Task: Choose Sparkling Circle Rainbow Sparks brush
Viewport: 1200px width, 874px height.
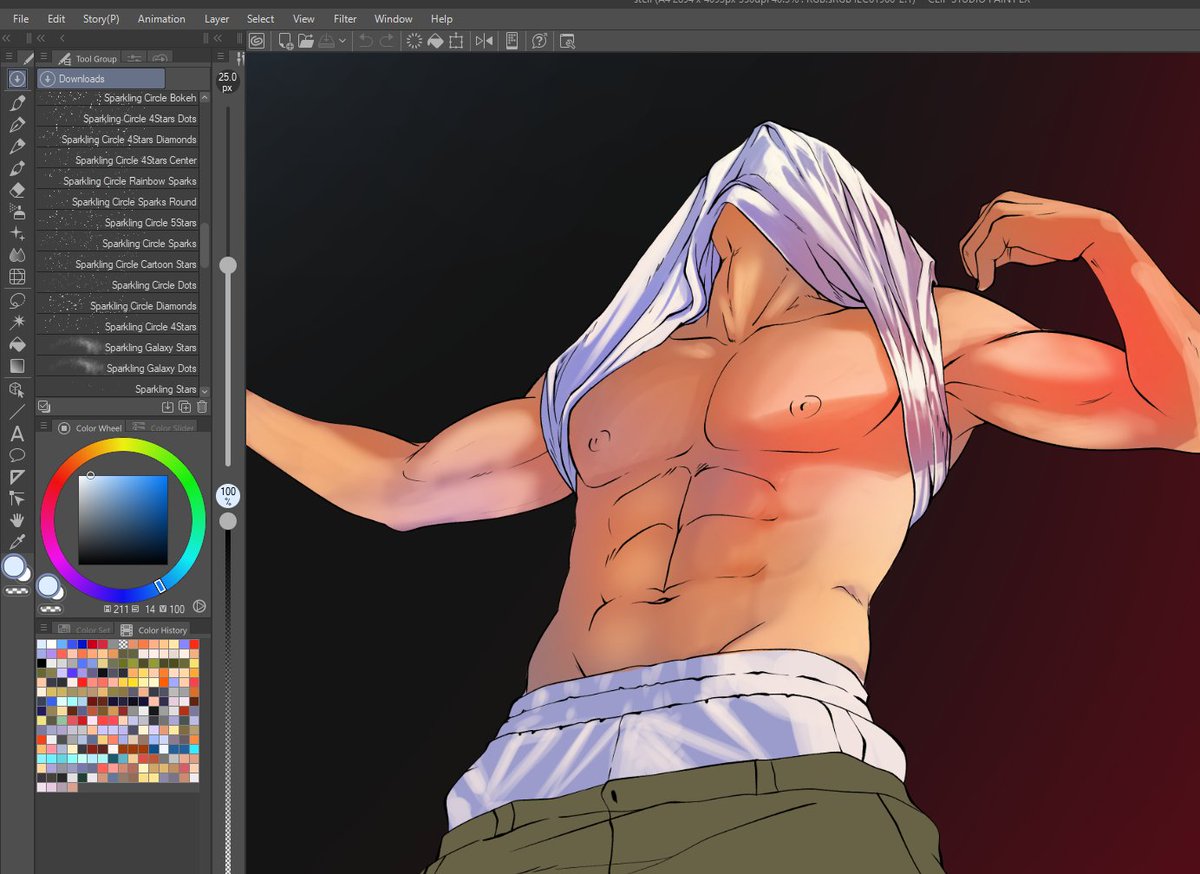Action: (x=118, y=181)
